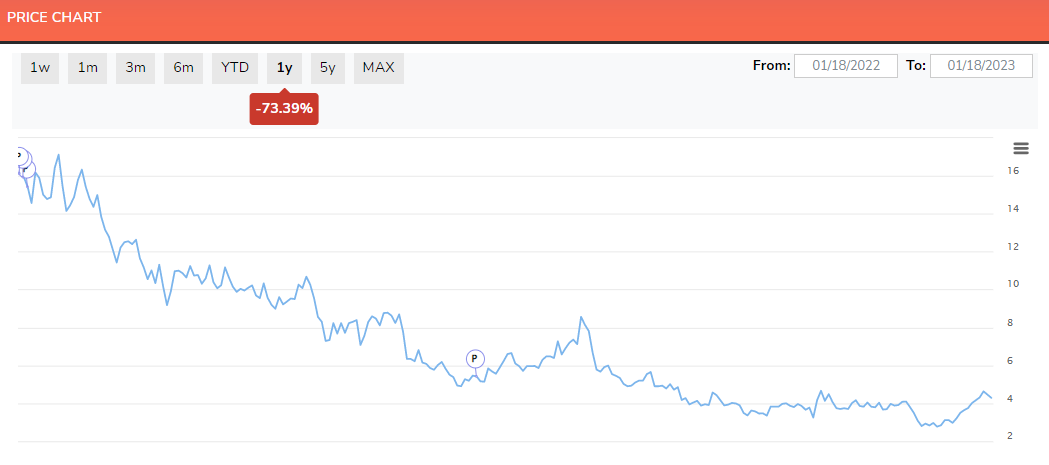Click the From date field
The width and height of the screenshot is (1049, 465).
846,66
